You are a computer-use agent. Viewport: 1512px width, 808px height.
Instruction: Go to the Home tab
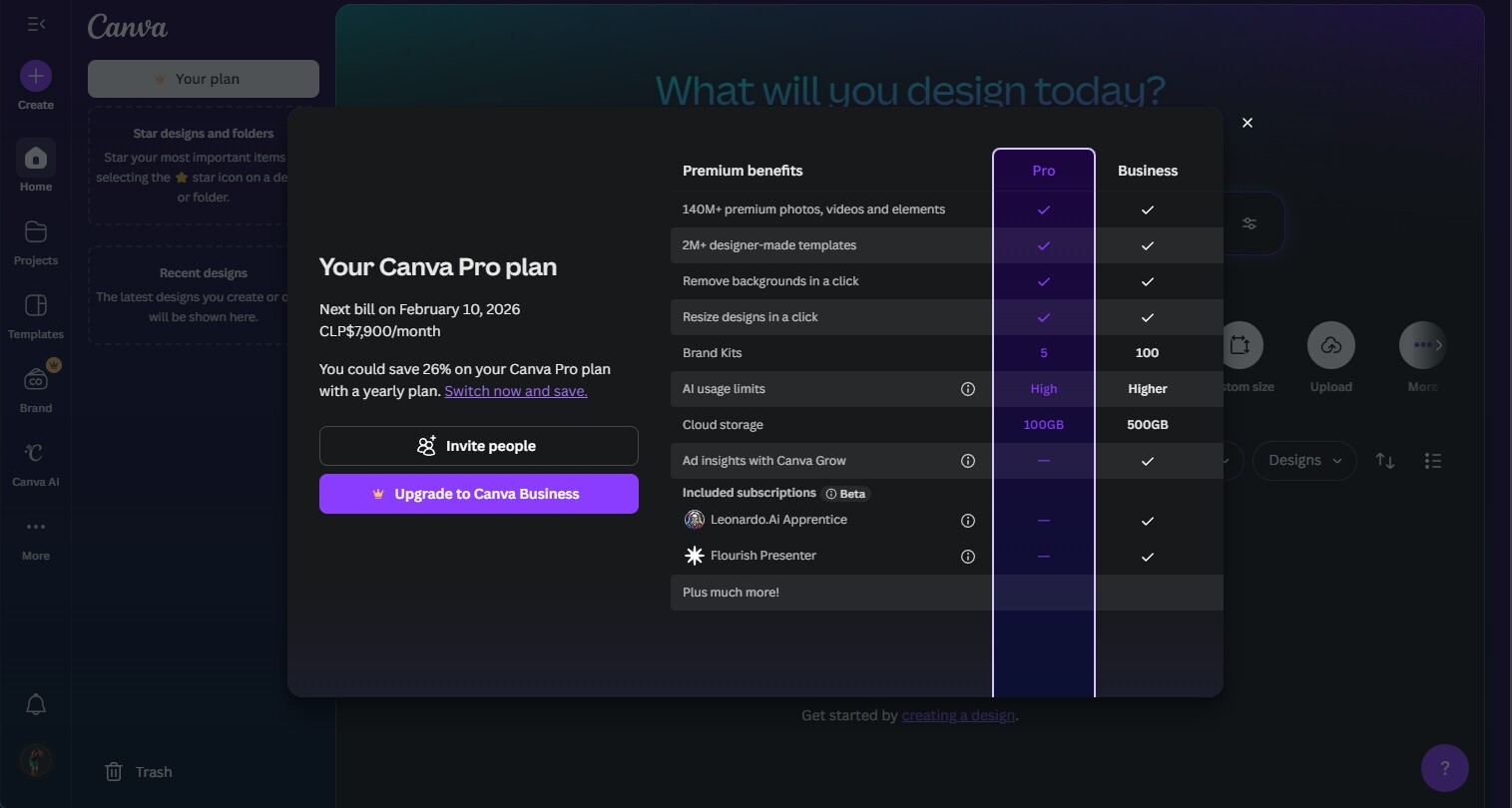pos(36,159)
